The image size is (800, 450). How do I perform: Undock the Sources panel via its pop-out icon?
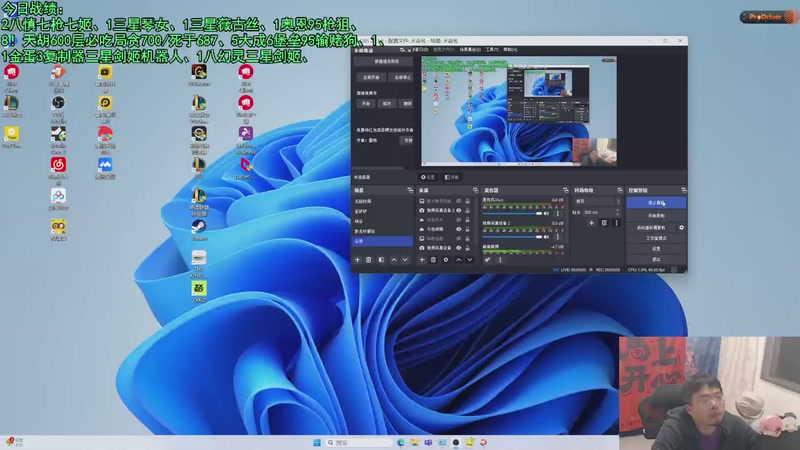(475, 190)
